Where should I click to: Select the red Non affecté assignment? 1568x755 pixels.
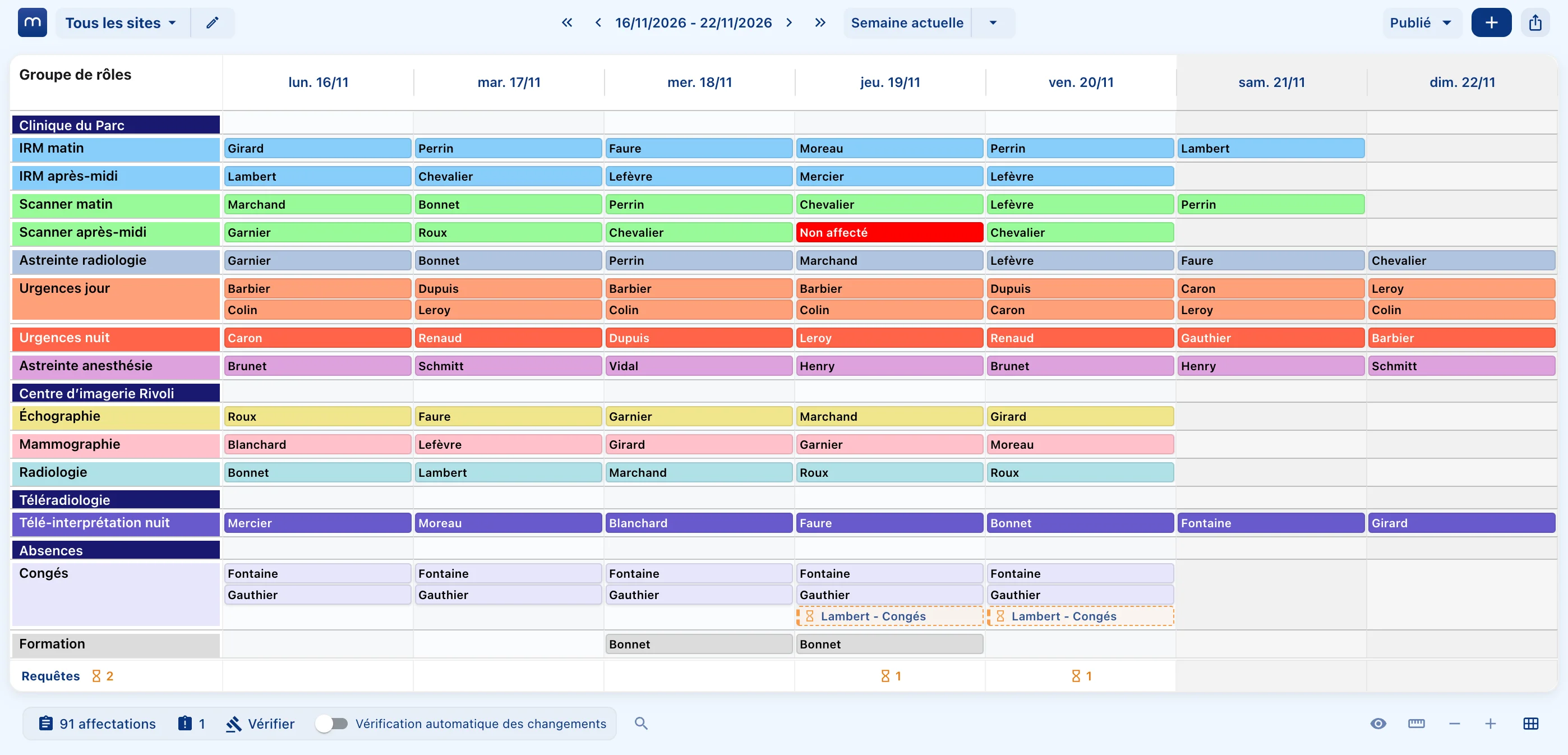889,233
